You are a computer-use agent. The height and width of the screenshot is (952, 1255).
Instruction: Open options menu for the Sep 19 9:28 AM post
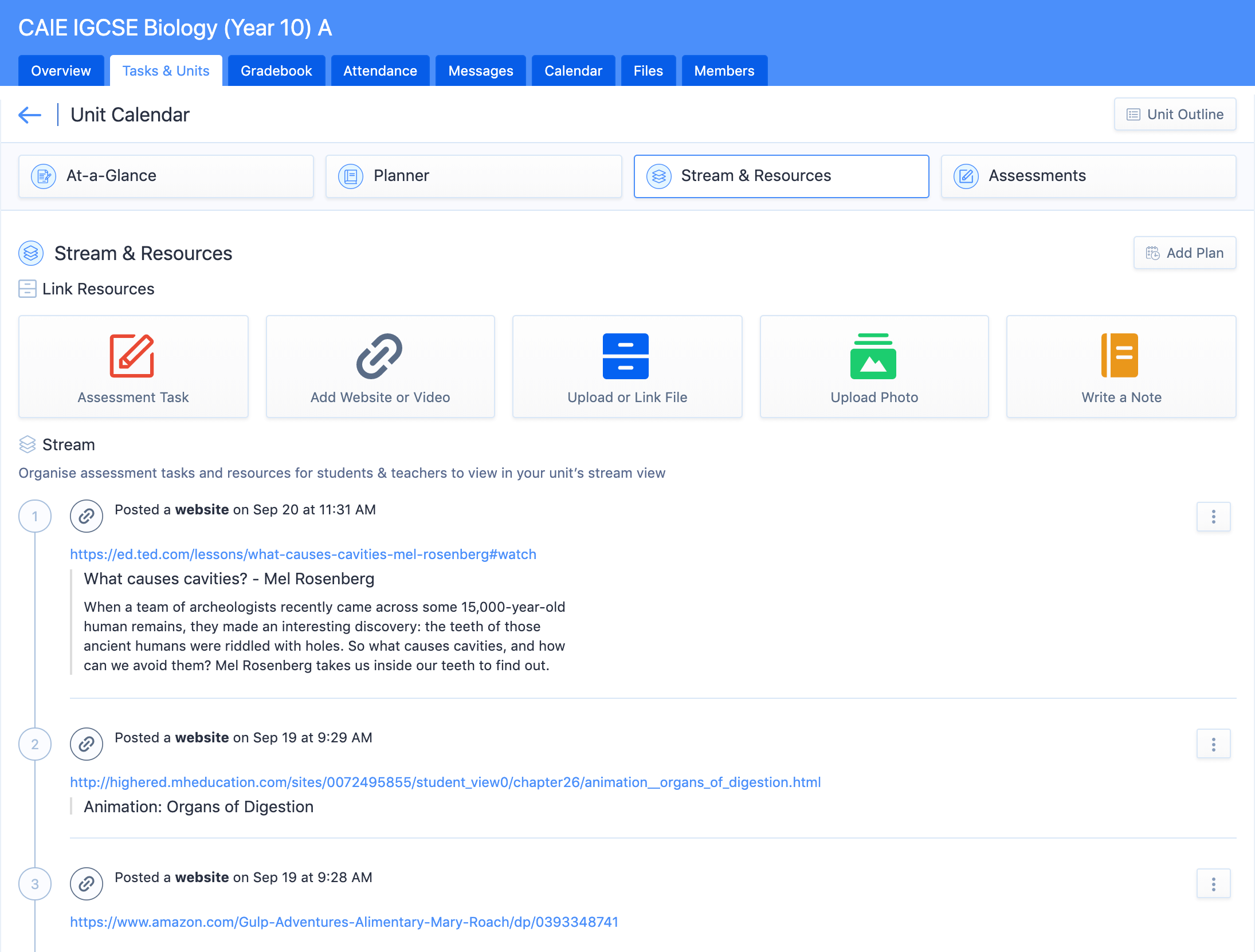[1213, 884]
